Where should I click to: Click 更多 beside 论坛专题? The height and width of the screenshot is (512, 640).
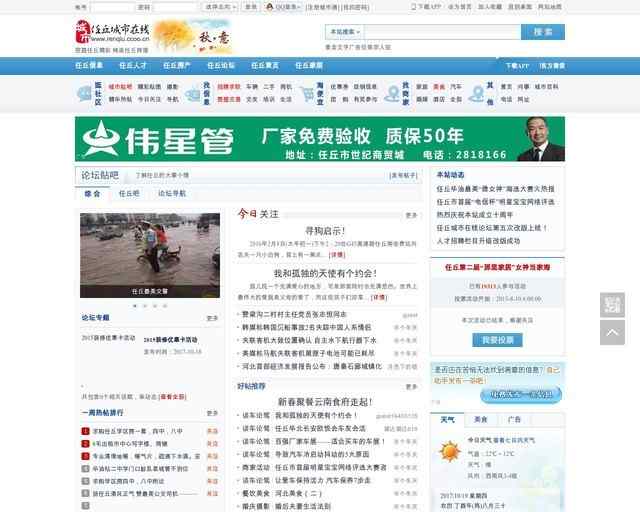(212, 318)
